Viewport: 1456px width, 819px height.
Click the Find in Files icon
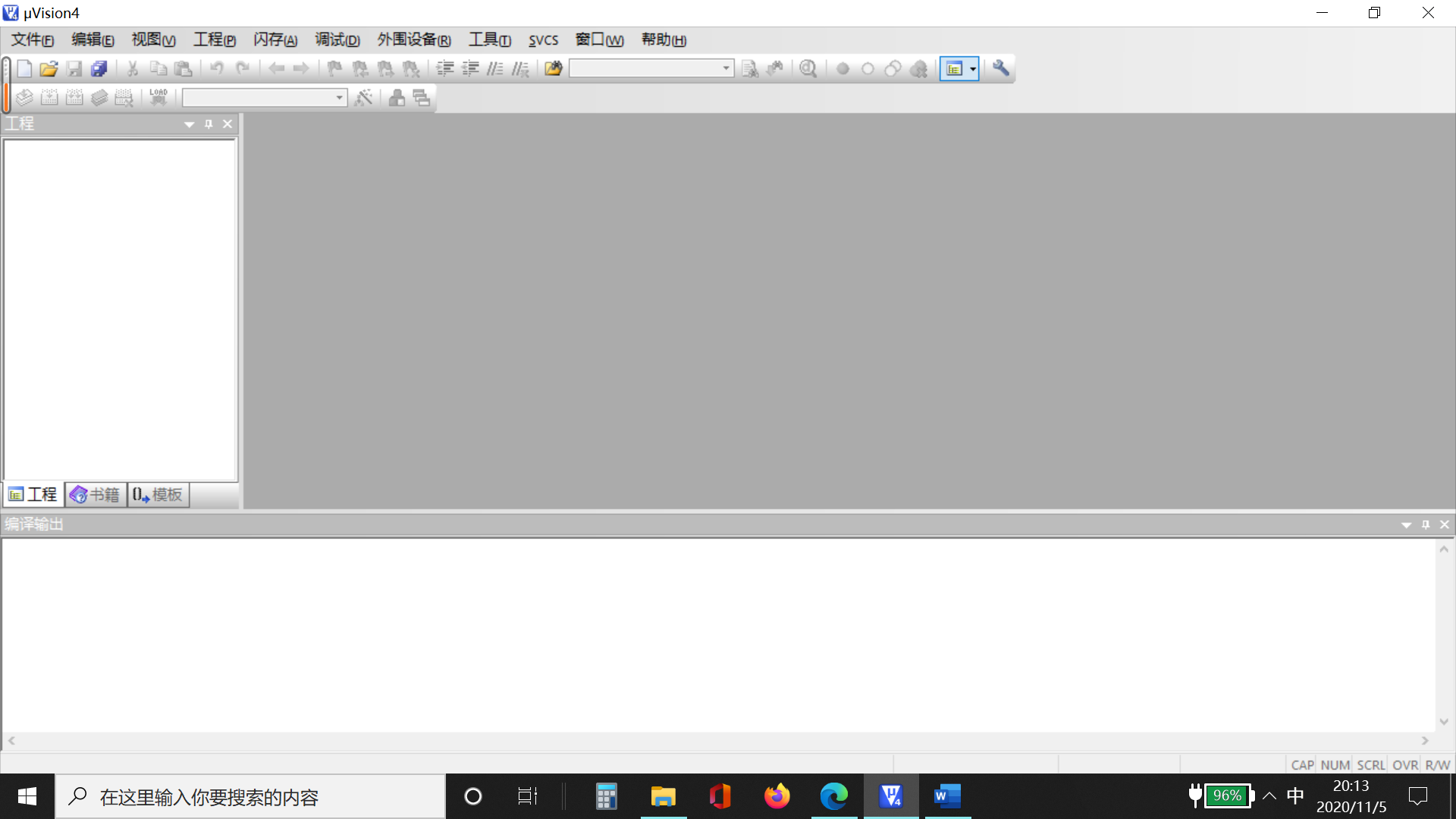[x=554, y=69]
